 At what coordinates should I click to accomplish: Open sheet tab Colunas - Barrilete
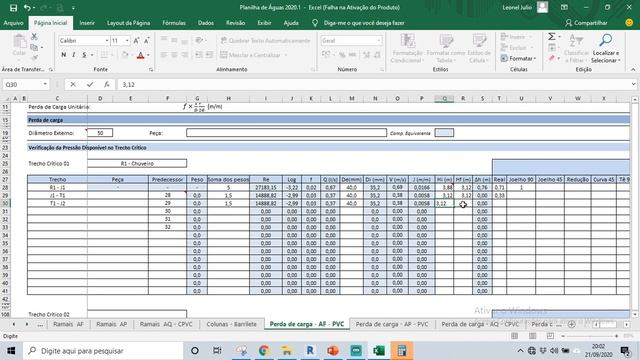[231, 324]
